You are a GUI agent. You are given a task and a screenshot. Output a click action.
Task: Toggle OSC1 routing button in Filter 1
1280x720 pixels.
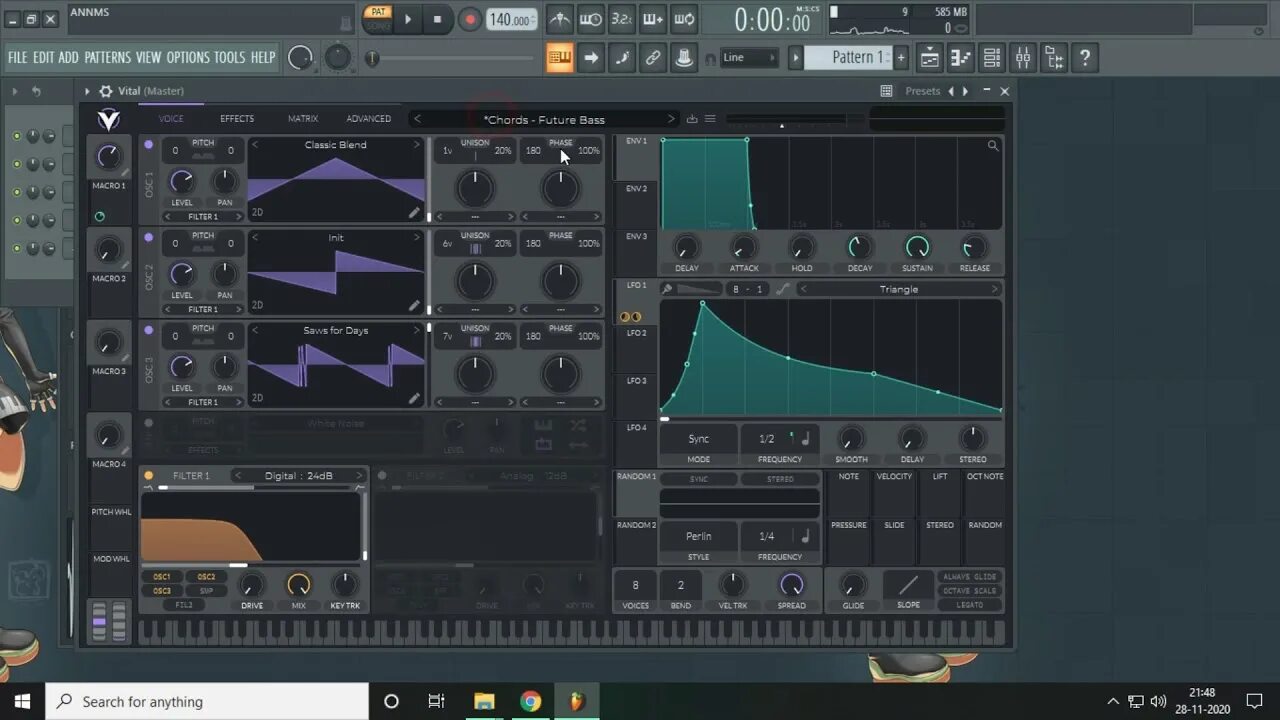(162, 577)
